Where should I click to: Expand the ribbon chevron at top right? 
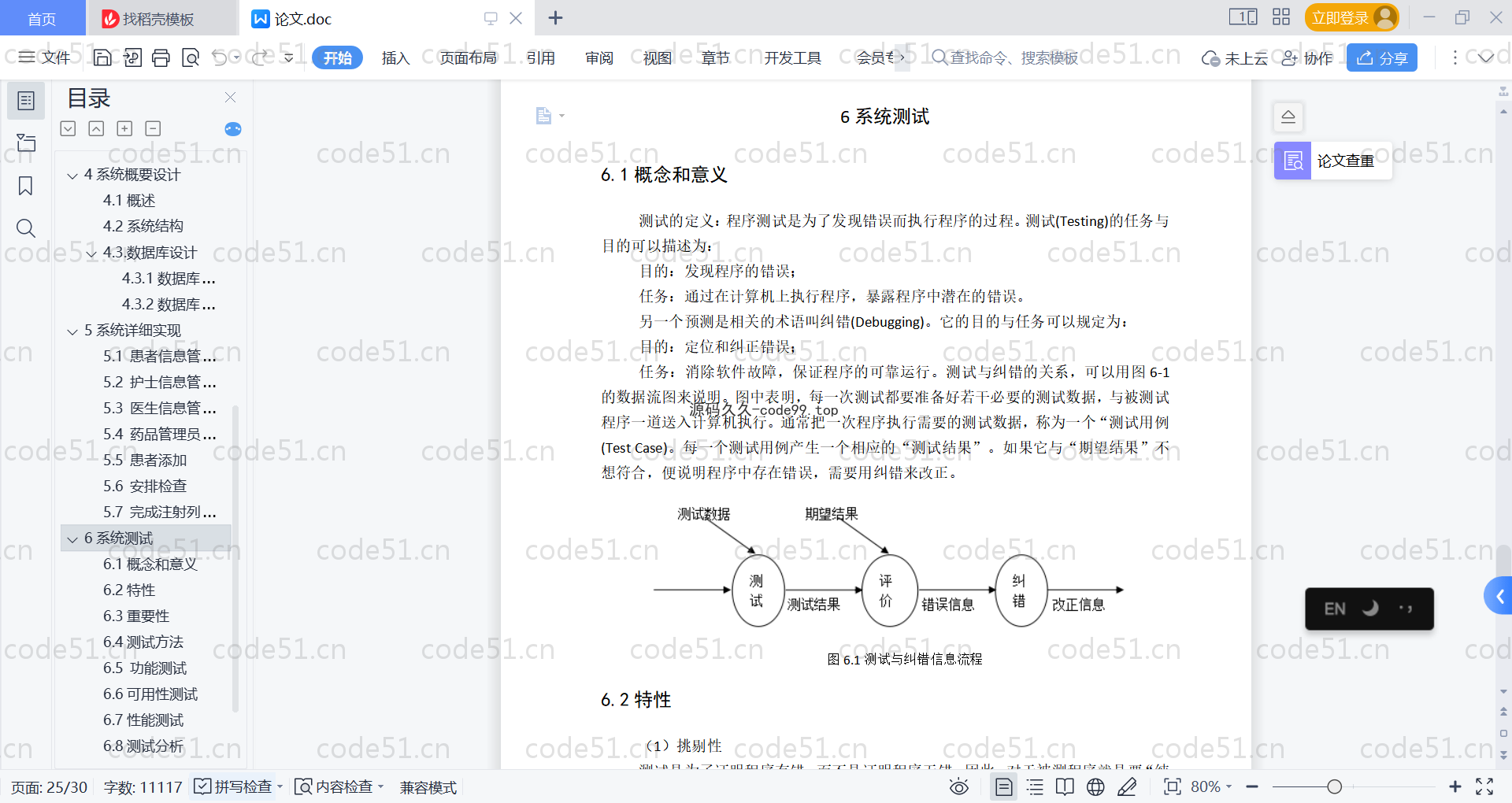coord(1486,57)
